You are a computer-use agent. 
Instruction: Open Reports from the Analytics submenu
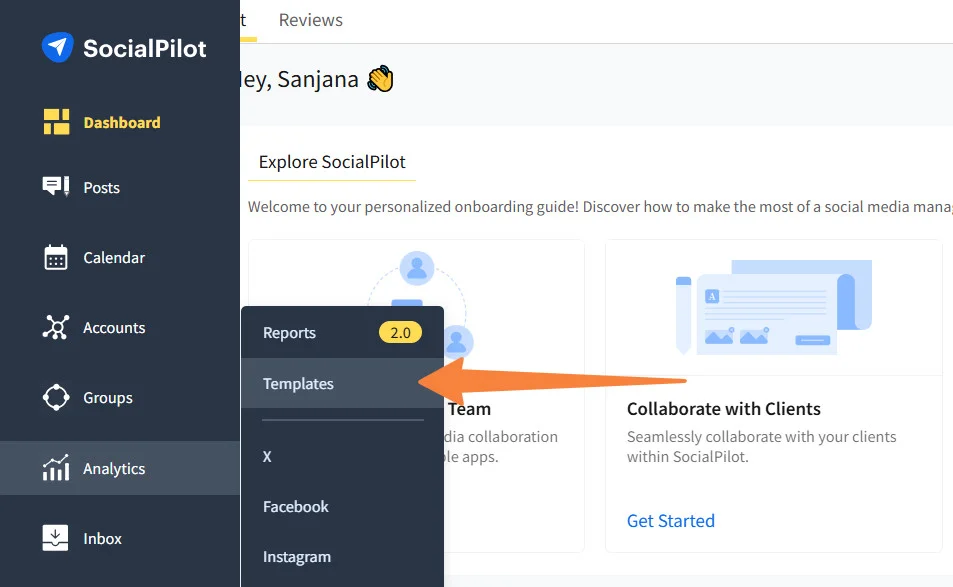coord(289,332)
